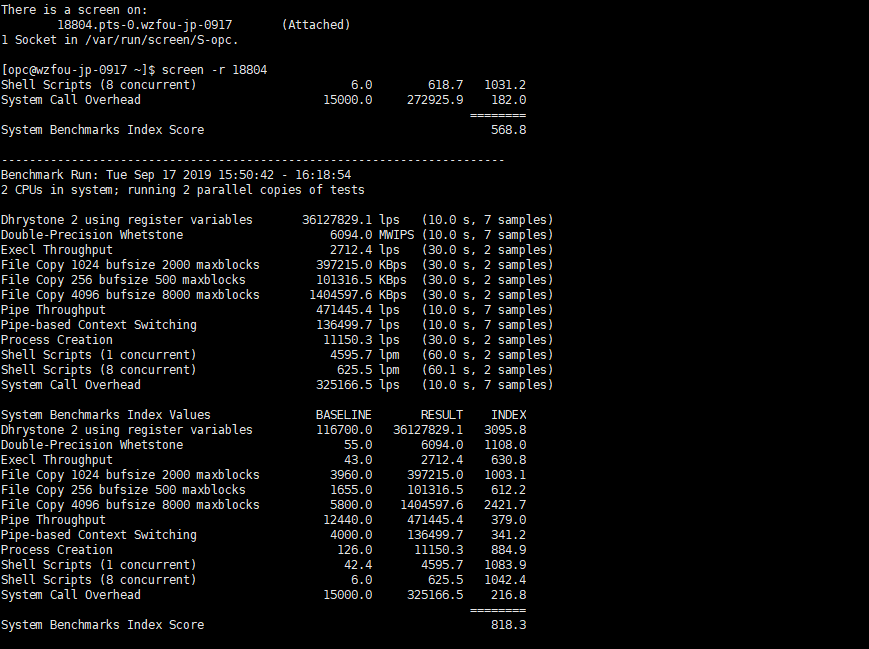
Task: Select the '2 CPUs in system' line
Action: click(x=183, y=190)
